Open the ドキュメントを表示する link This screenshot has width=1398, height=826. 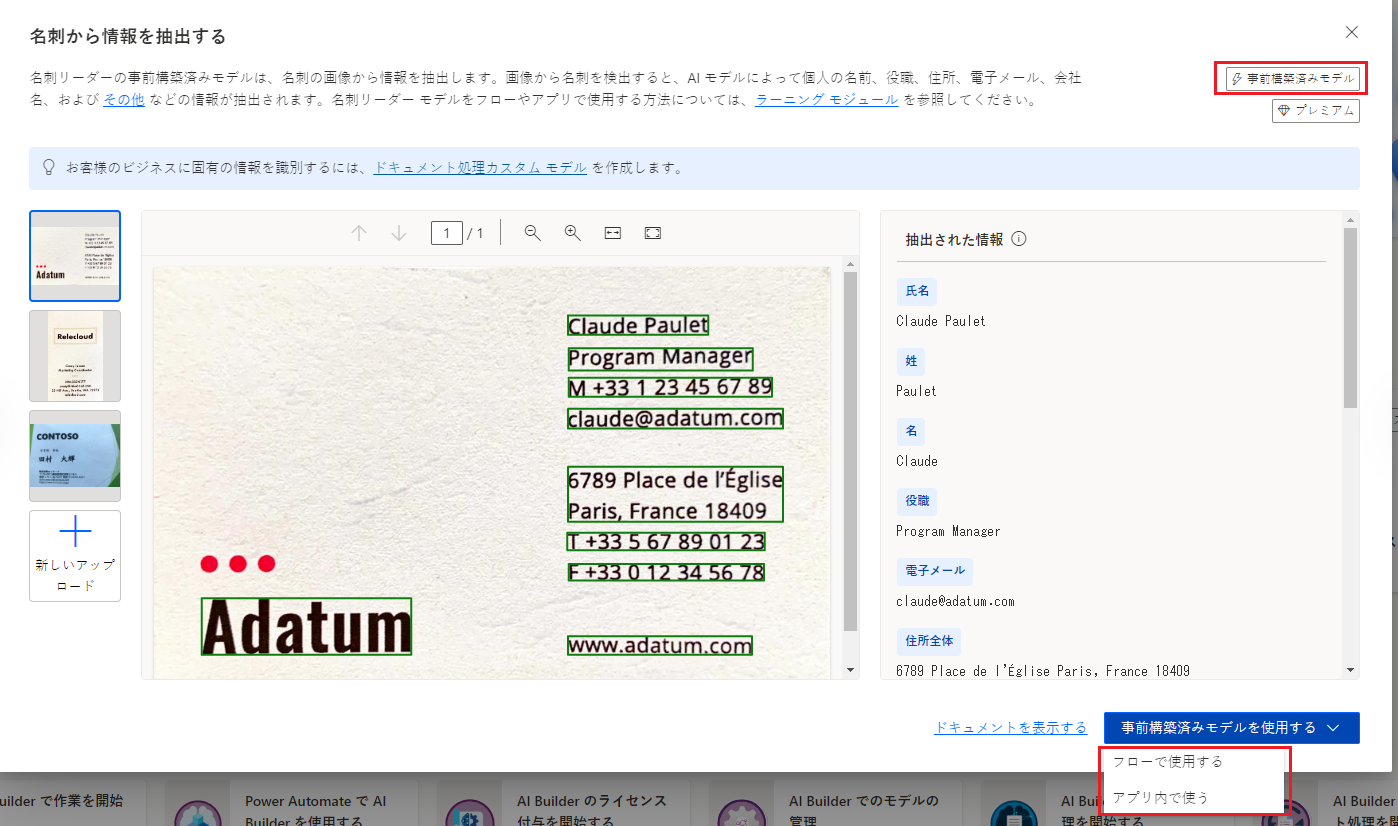pos(1010,728)
